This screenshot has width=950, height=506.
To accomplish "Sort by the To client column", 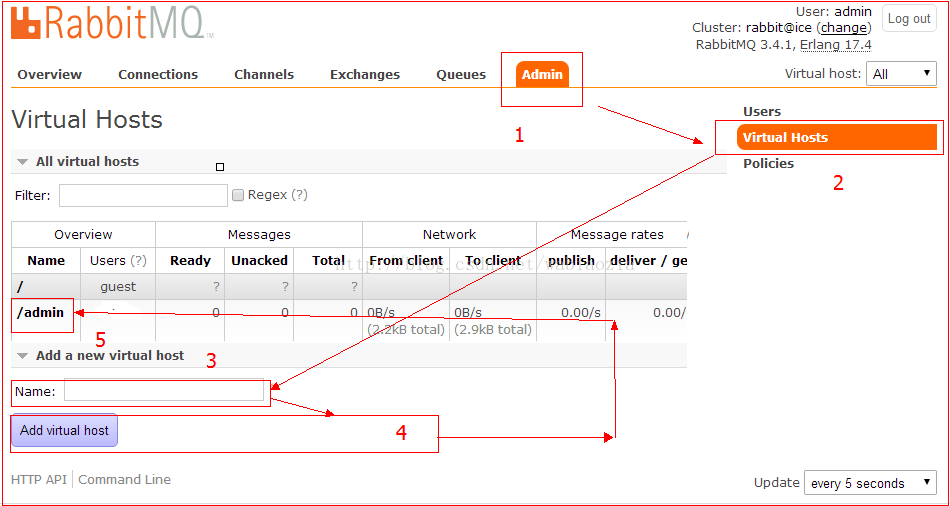I will [493, 261].
